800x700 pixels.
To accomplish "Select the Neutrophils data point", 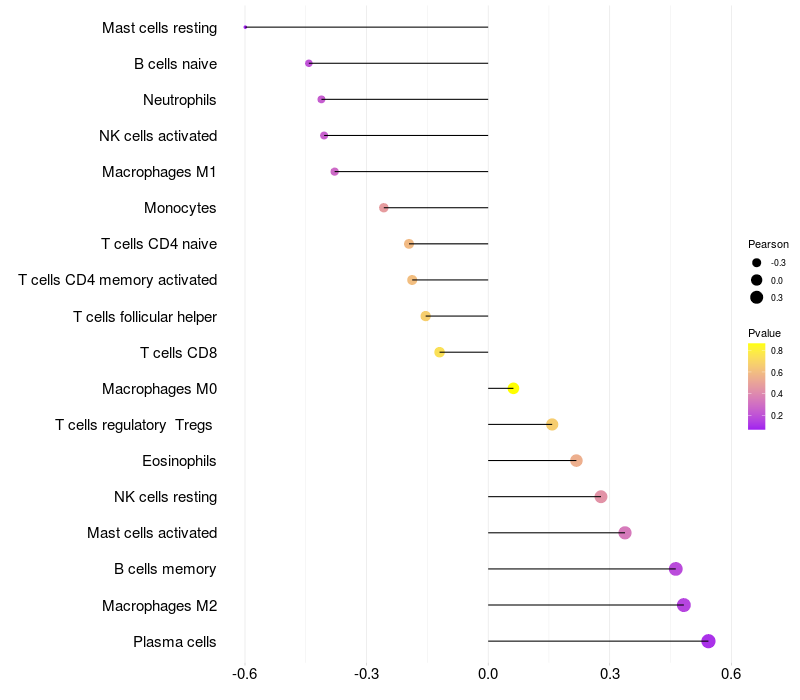I will click(321, 99).
